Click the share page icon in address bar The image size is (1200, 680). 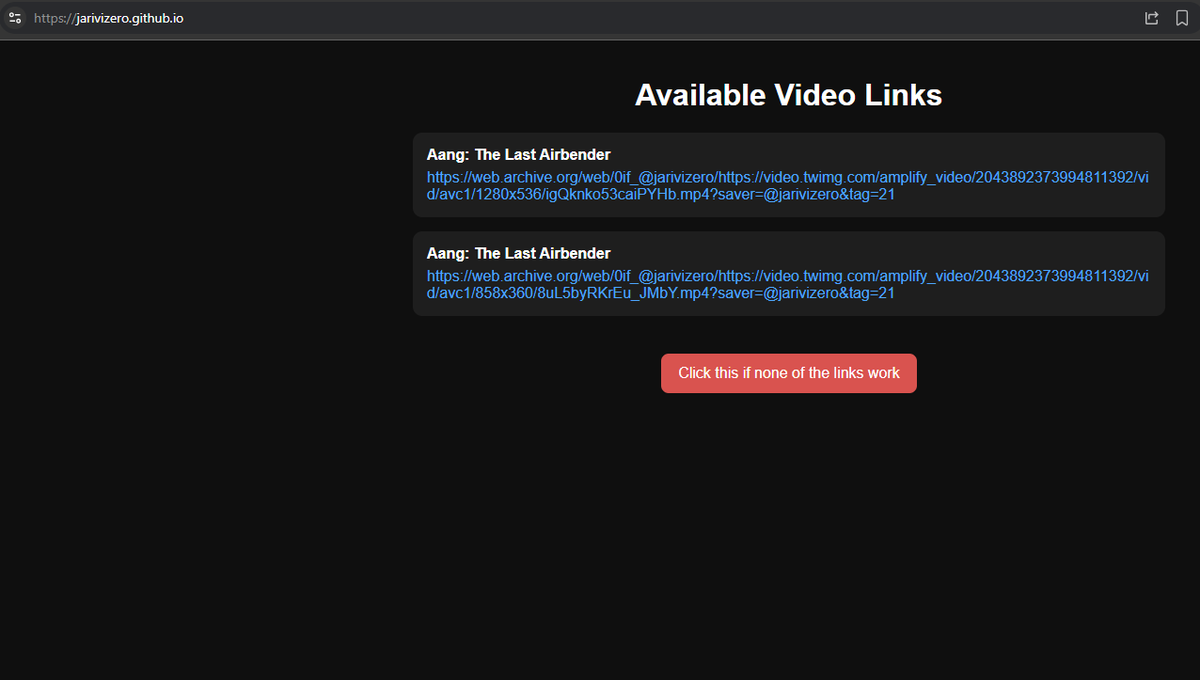(x=1152, y=18)
